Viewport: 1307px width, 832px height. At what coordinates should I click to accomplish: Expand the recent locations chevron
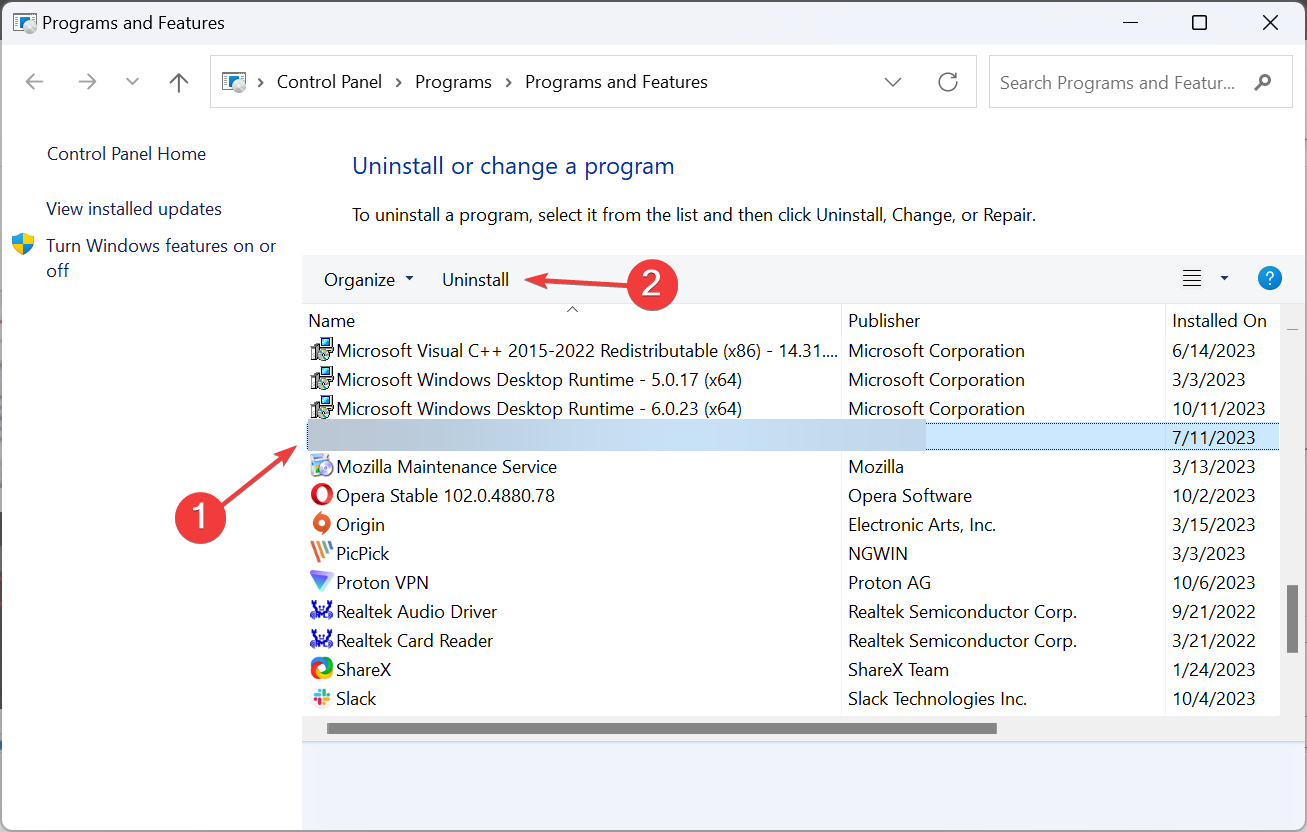132,82
